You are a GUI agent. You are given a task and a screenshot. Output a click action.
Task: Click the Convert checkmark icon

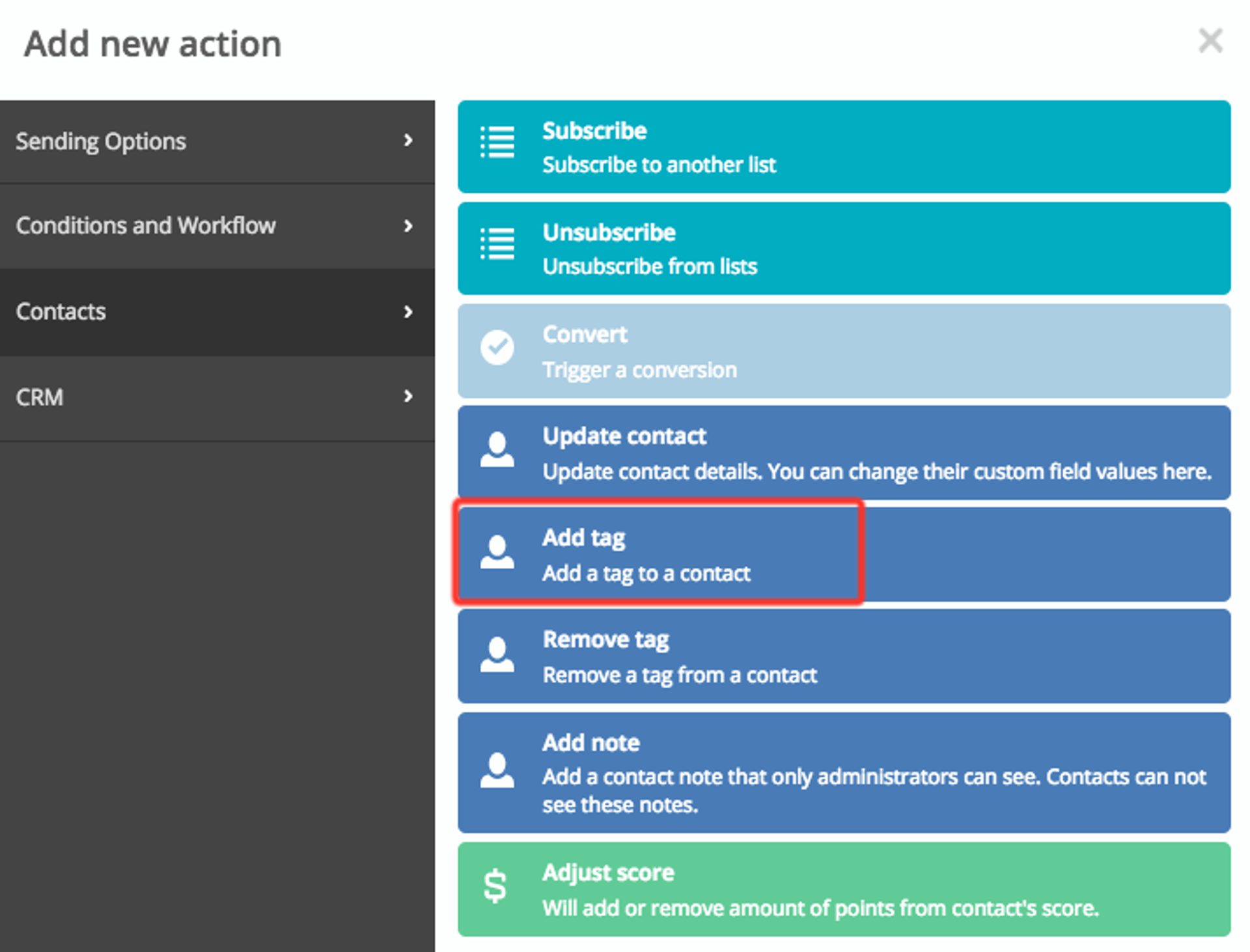click(x=497, y=349)
